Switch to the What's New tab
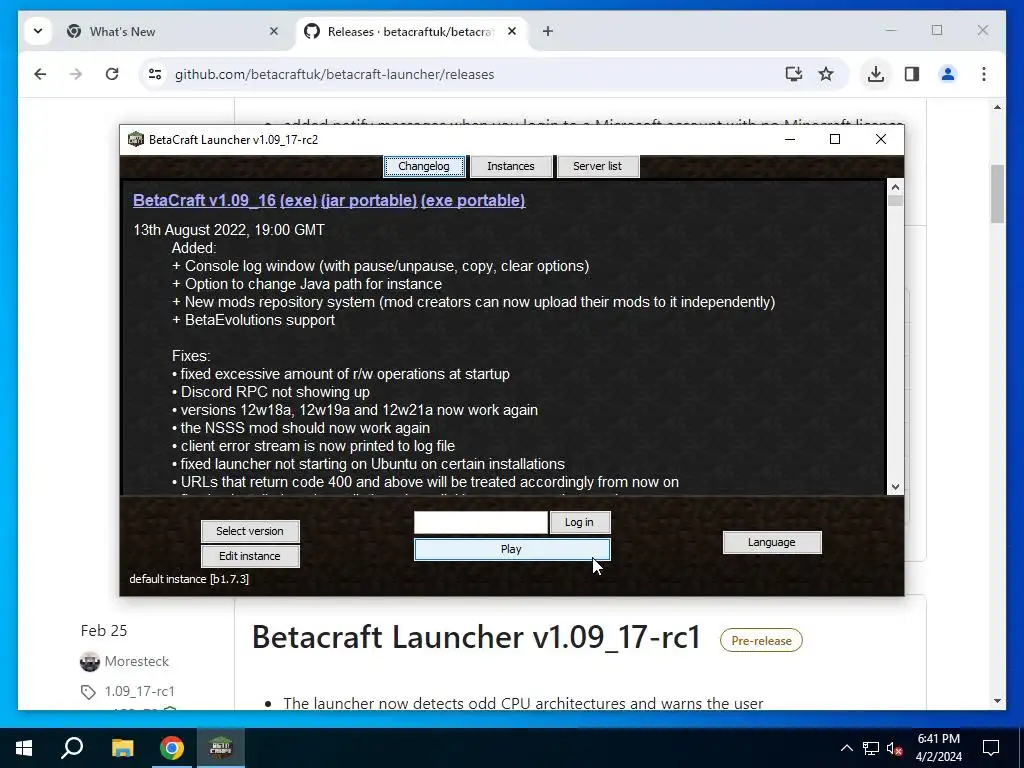 point(173,31)
